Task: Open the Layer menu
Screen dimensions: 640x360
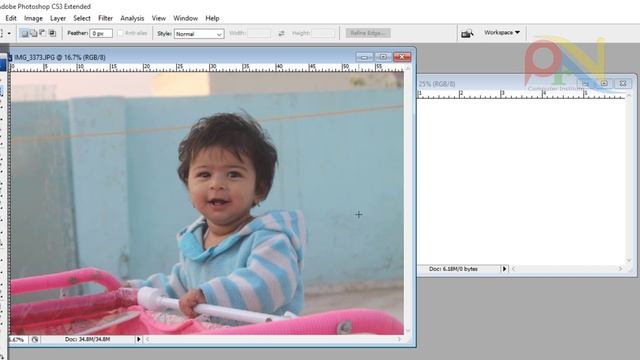Action: 58,18
